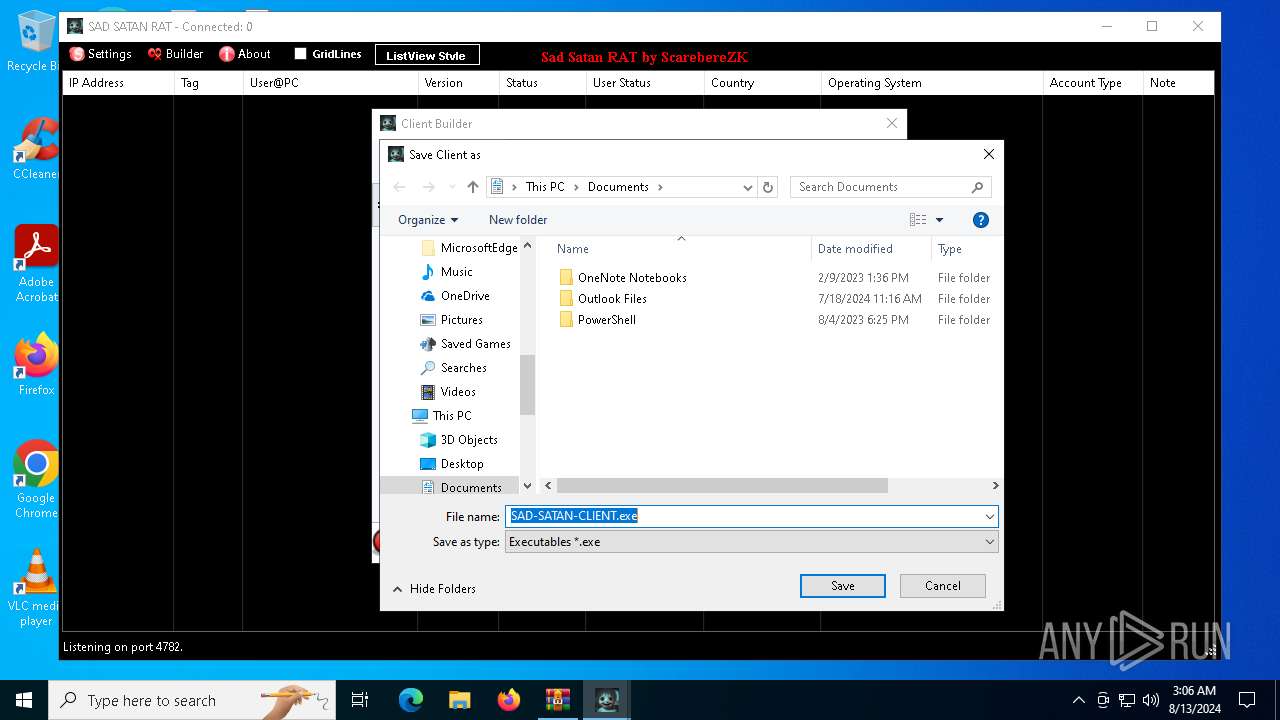Image resolution: width=1280 pixels, height=720 pixels.
Task: Open WinRAR from the taskbar
Action: [557, 700]
